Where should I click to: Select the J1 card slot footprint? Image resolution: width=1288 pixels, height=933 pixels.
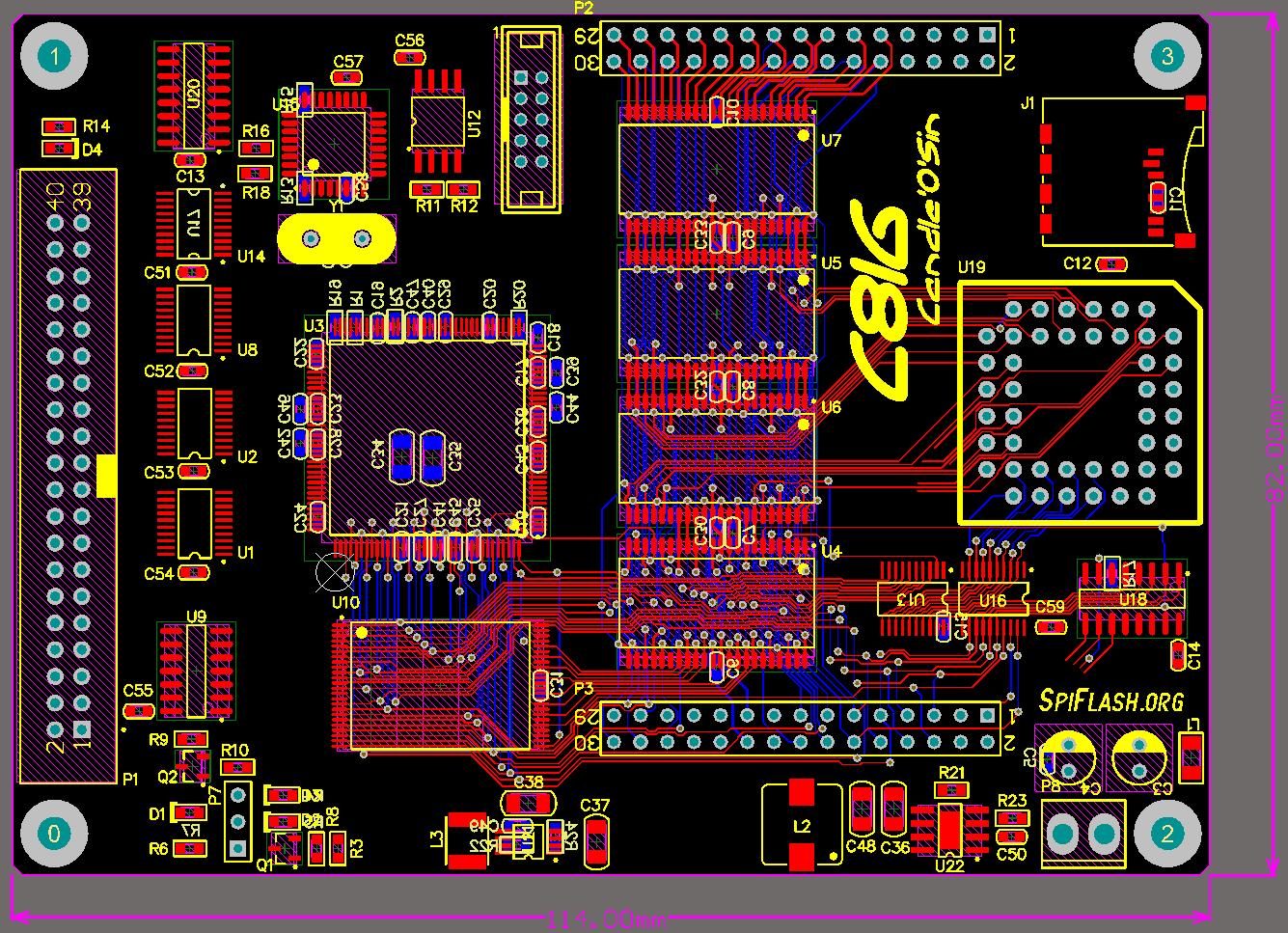point(1119,172)
